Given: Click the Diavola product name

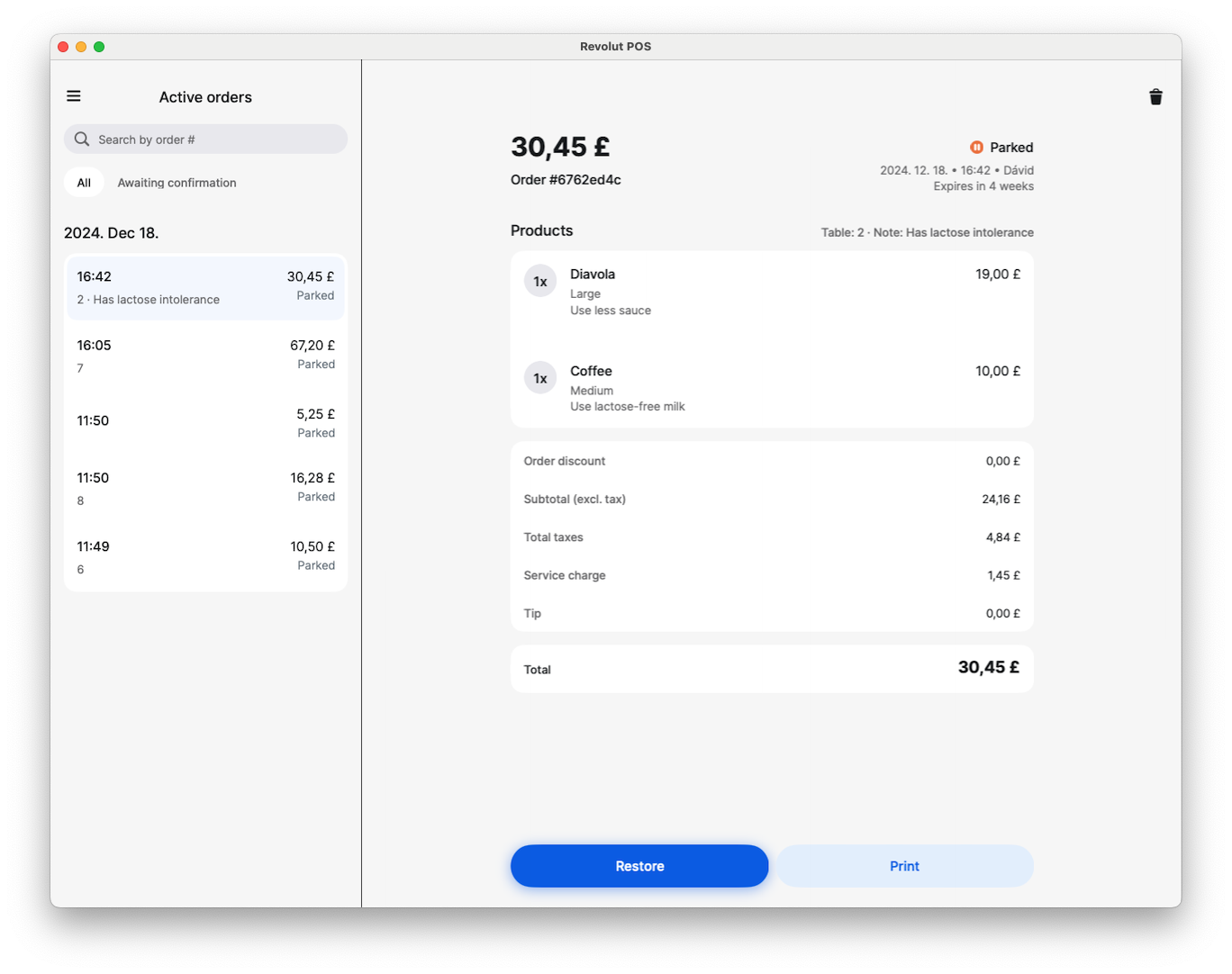Looking at the screenshot, I should (593, 274).
